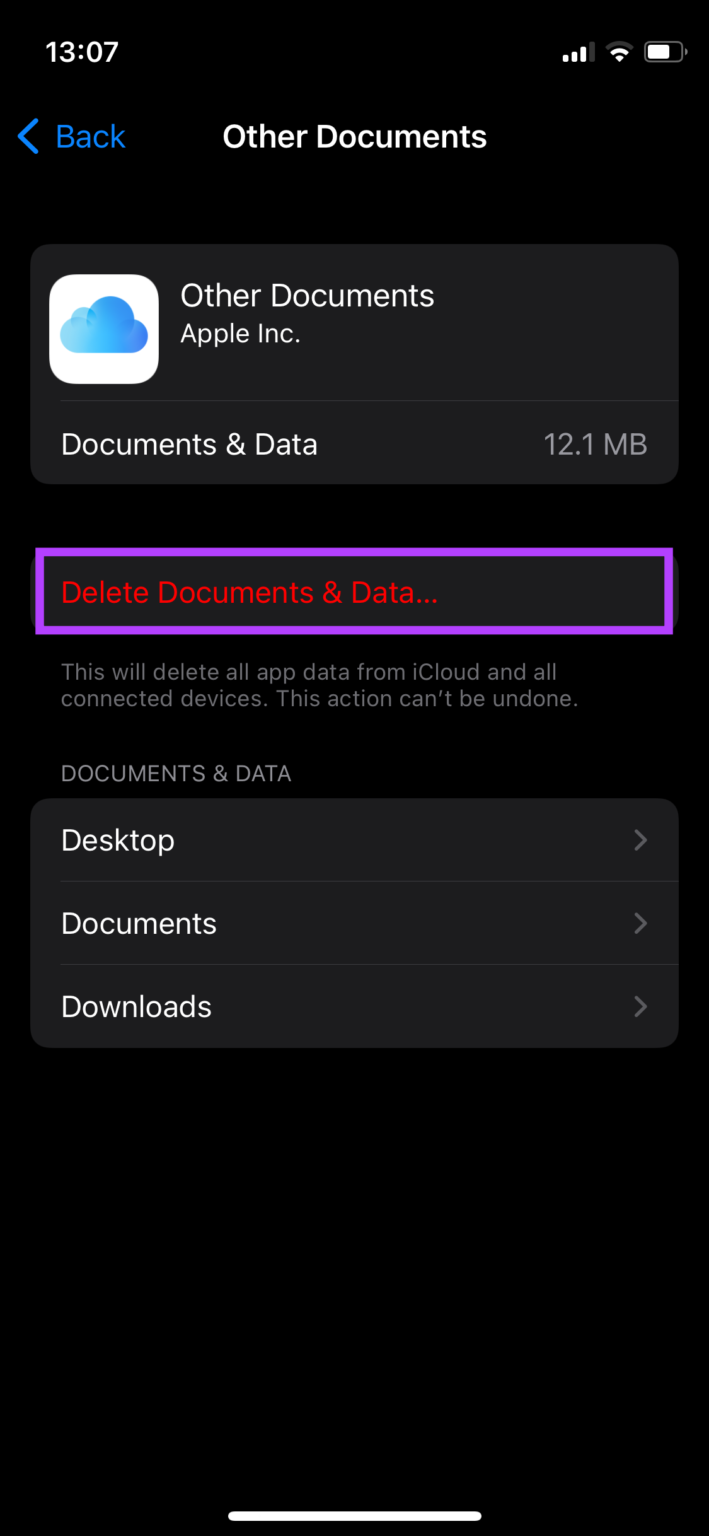
Task: Tap the home indicator bar
Action: point(355,1514)
